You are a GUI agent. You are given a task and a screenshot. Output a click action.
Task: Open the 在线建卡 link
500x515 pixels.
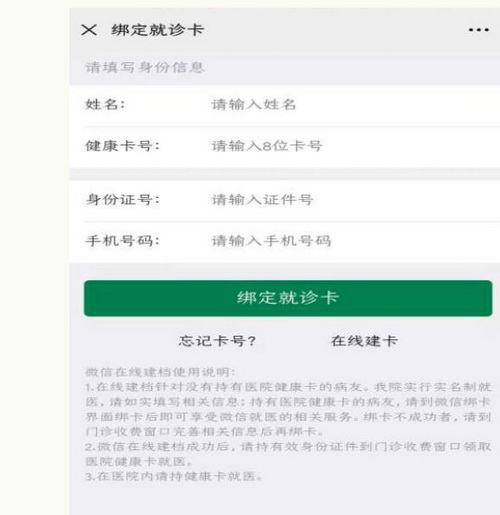pos(364,341)
